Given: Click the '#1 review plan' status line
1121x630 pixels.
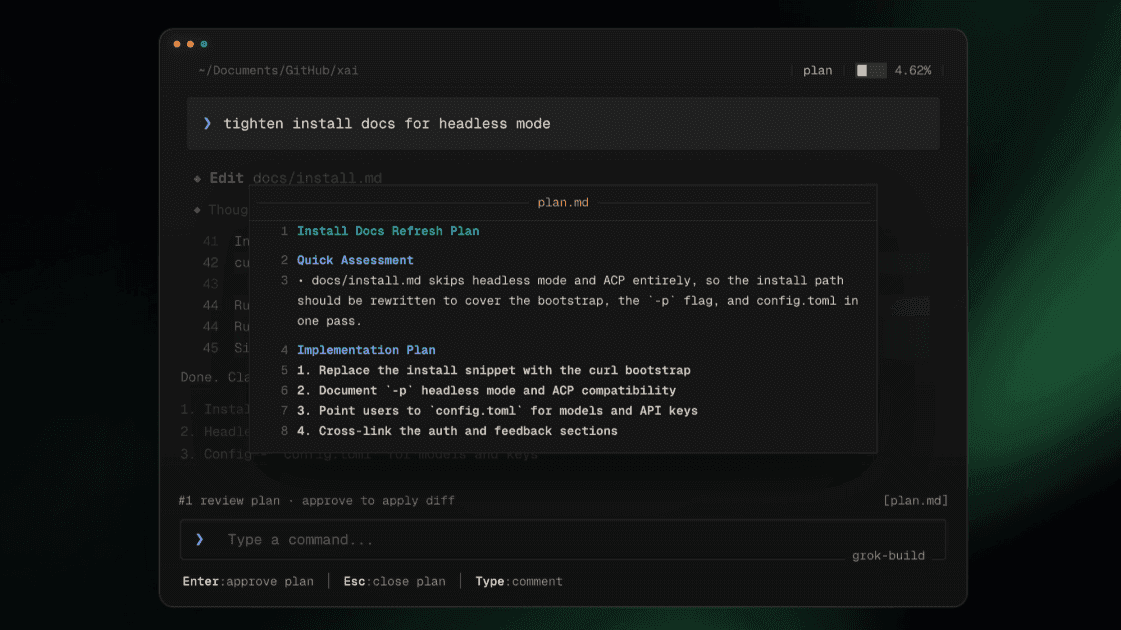Looking at the screenshot, I should [x=317, y=501].
